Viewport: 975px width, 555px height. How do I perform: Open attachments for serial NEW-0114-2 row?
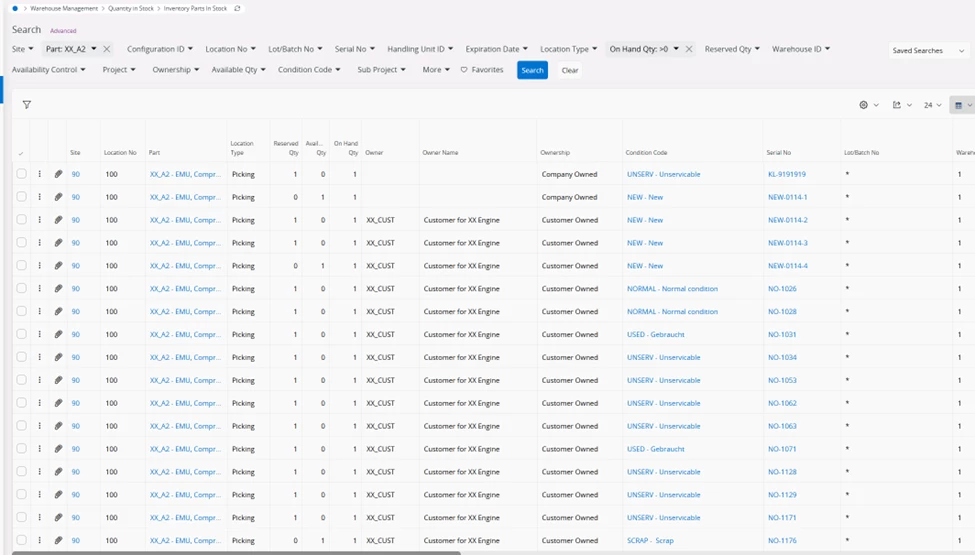click(x=58, y=220)
